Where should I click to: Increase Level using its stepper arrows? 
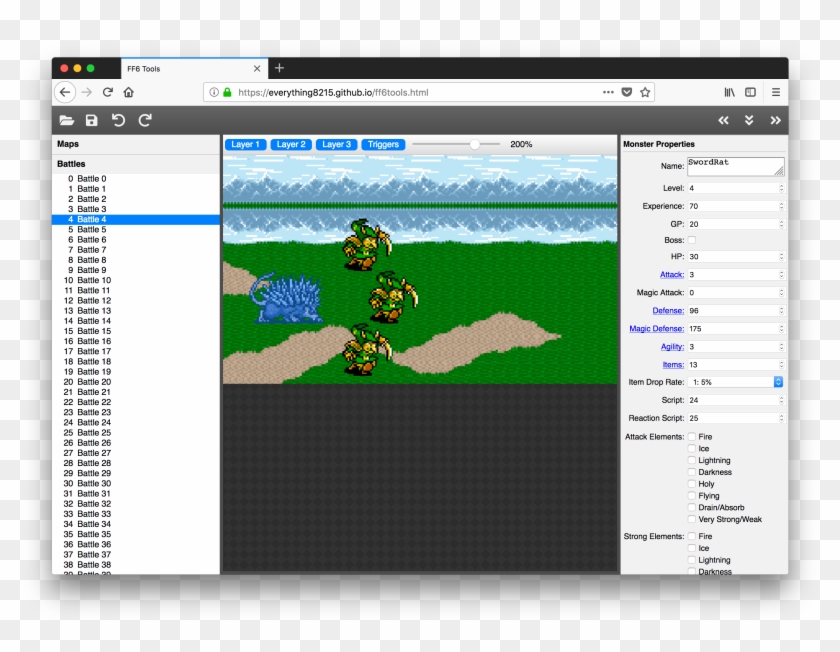pos(780,188)
